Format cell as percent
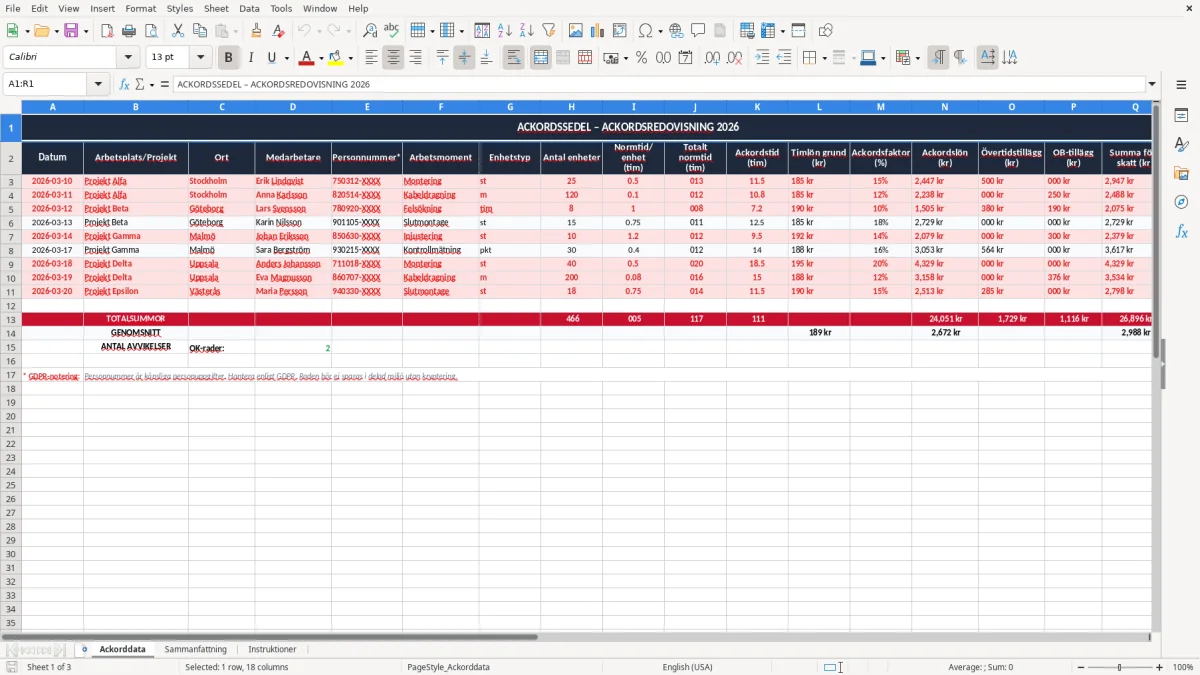The image size is (1200, 675). 641,58
